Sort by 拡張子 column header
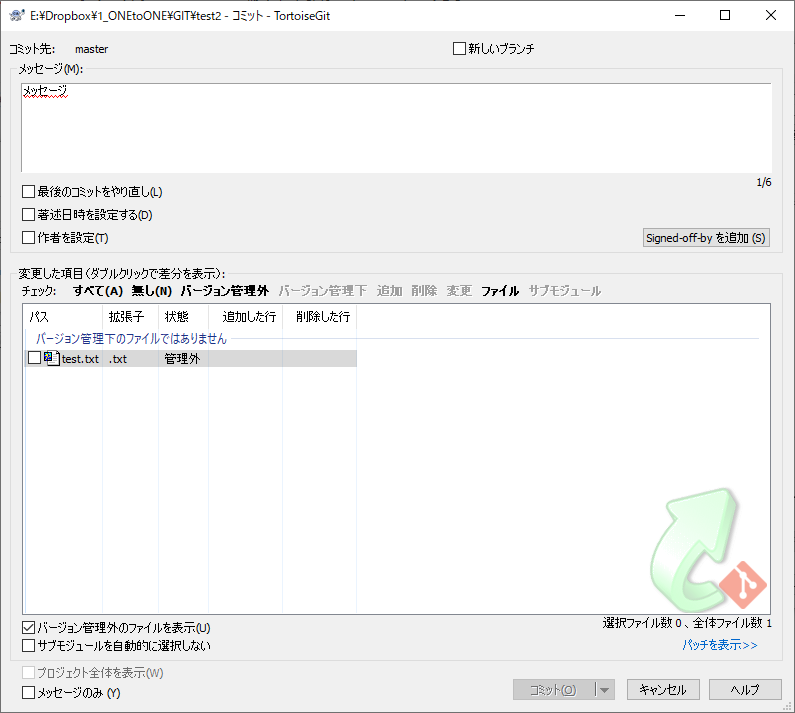The height and width of the screenshot is (713, 795). [x=130, y=317]
